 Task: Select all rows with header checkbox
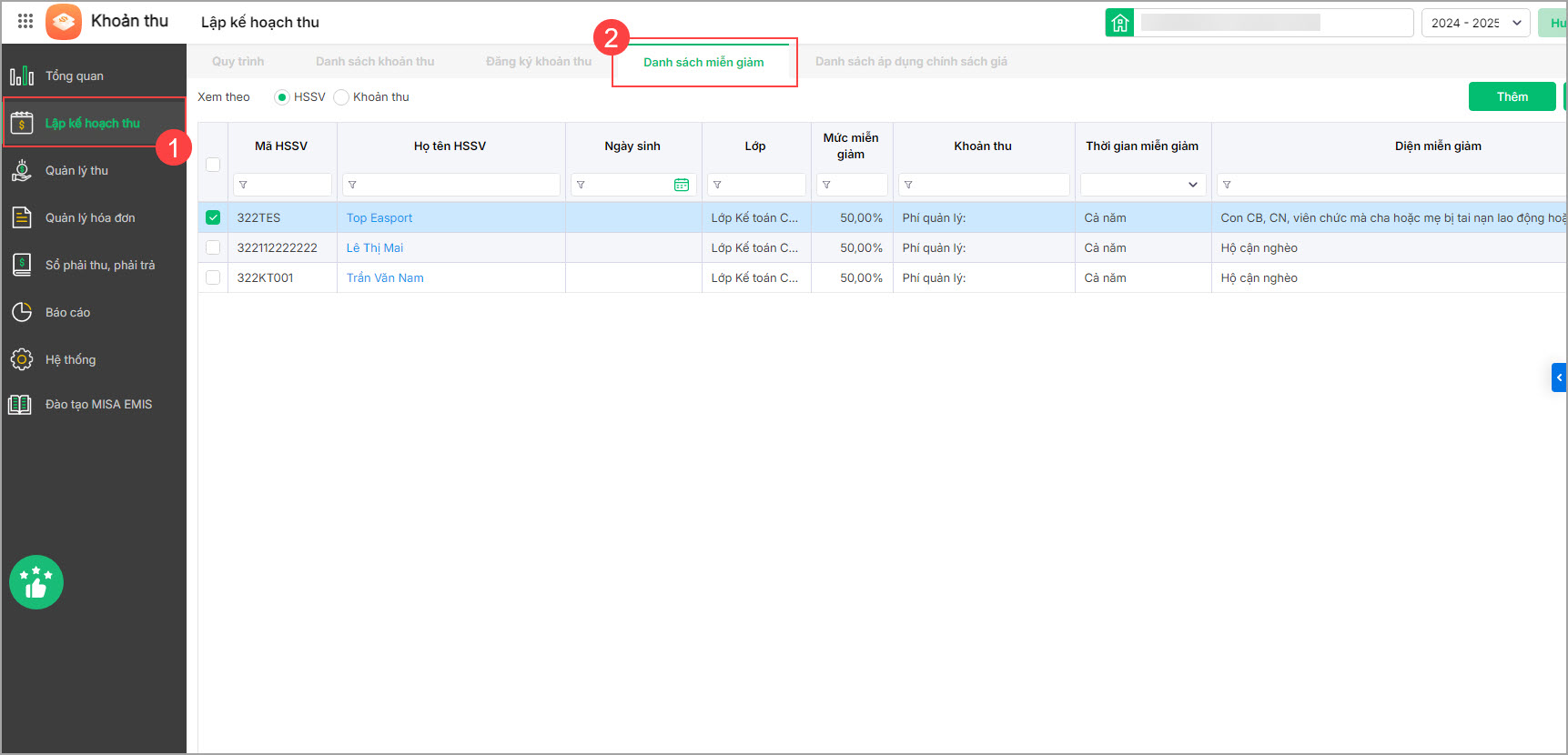pyautogui.click(x=213, y=165)
